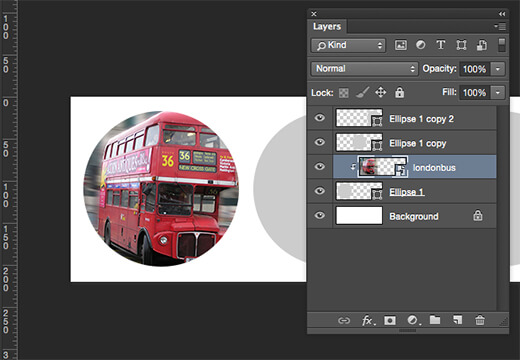
Task: Filter for shape layers icon
Action: [461, 45]
